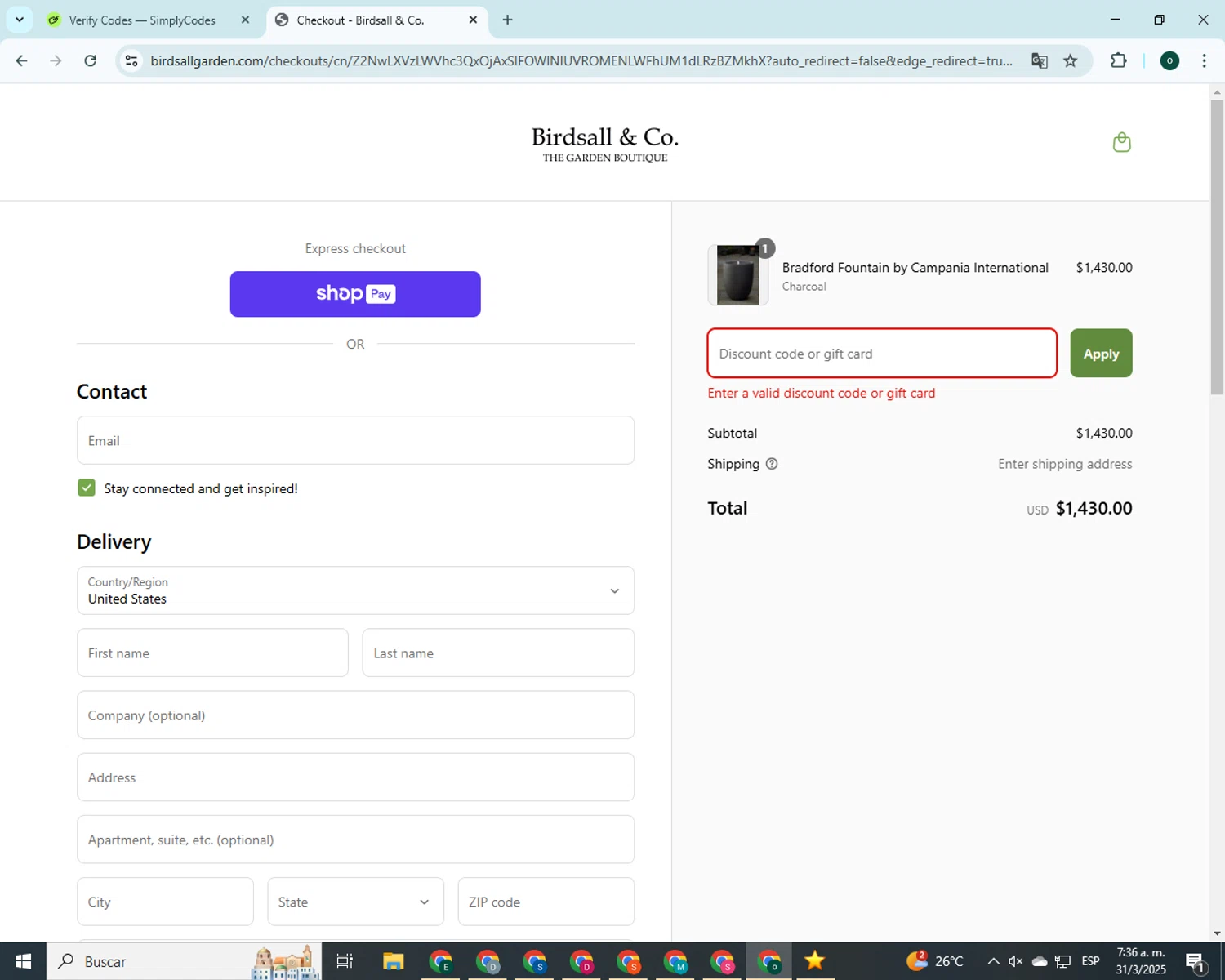Open the browser extensions puzzle icon
The height and width of the screenshot is (980, 1225).
click(x=1119, y=60)
